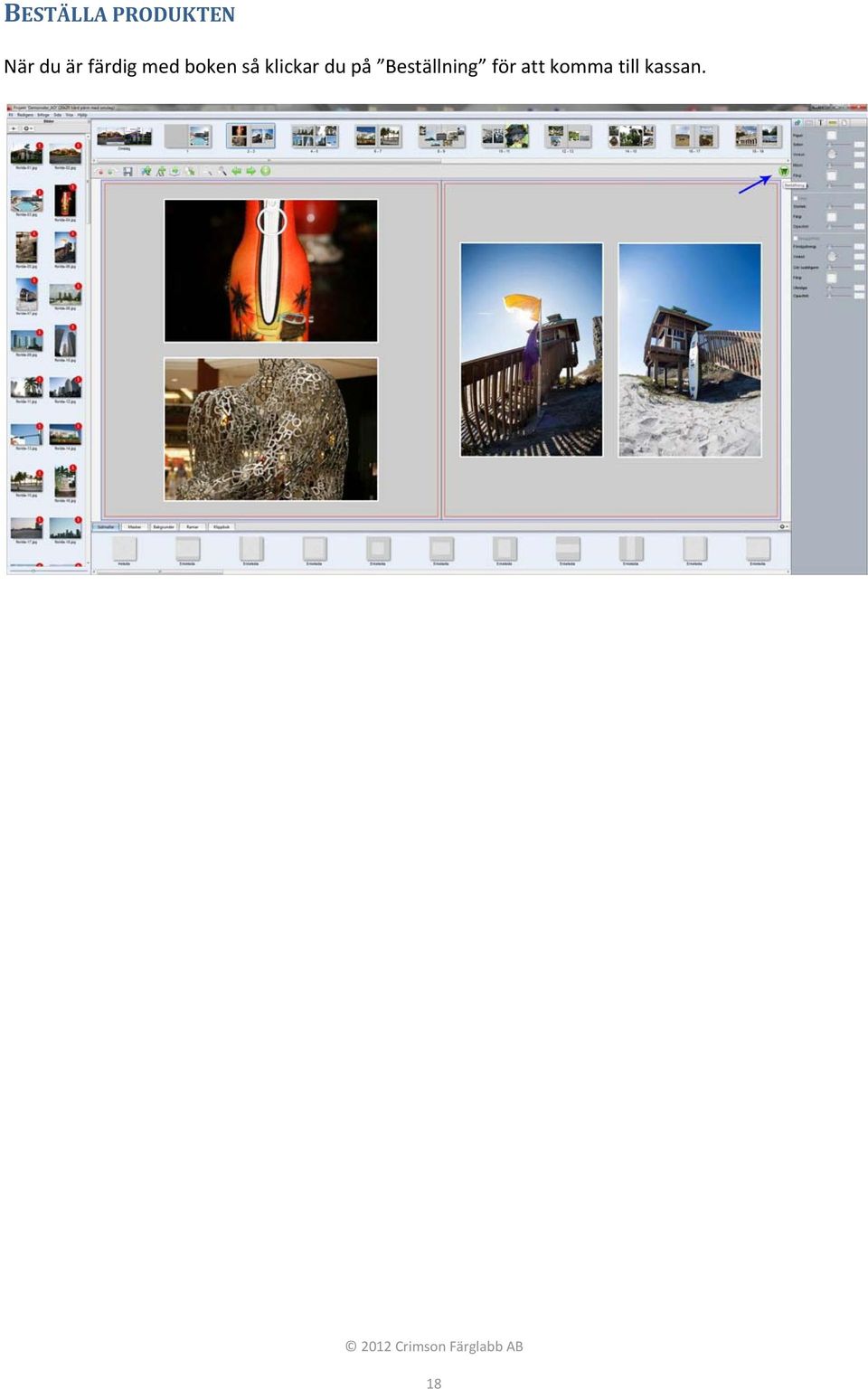Adjust the Gör suddigare slider
868x1389 pixels.
tap(838, 267)
